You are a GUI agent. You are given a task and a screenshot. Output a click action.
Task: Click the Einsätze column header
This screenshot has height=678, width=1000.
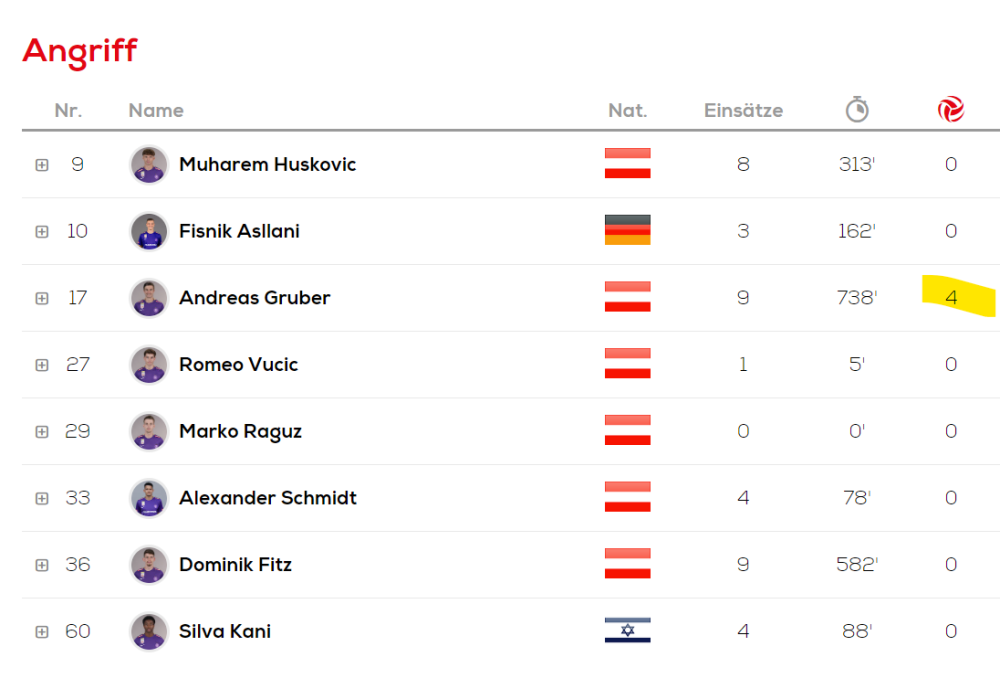(743, 110)
